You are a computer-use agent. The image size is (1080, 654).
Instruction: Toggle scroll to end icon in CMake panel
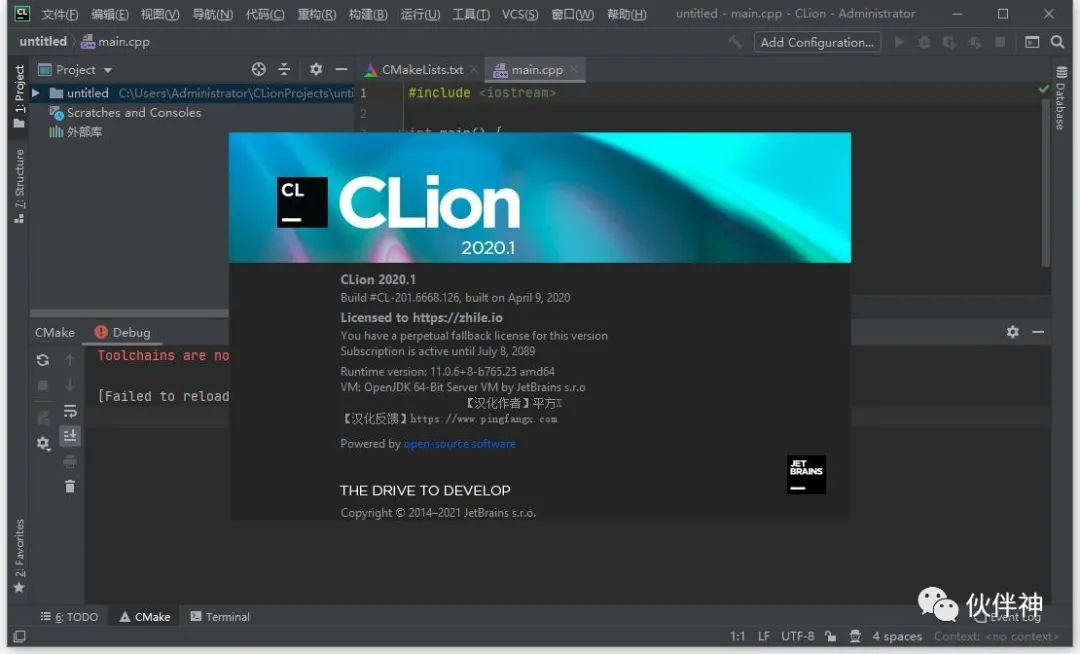coord(70,436)
